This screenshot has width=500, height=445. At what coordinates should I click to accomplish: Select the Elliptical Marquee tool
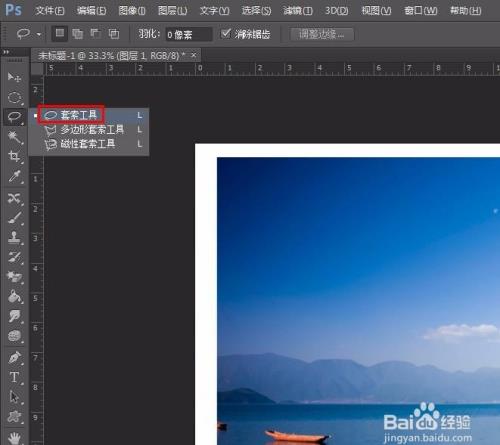pos(14,97)
